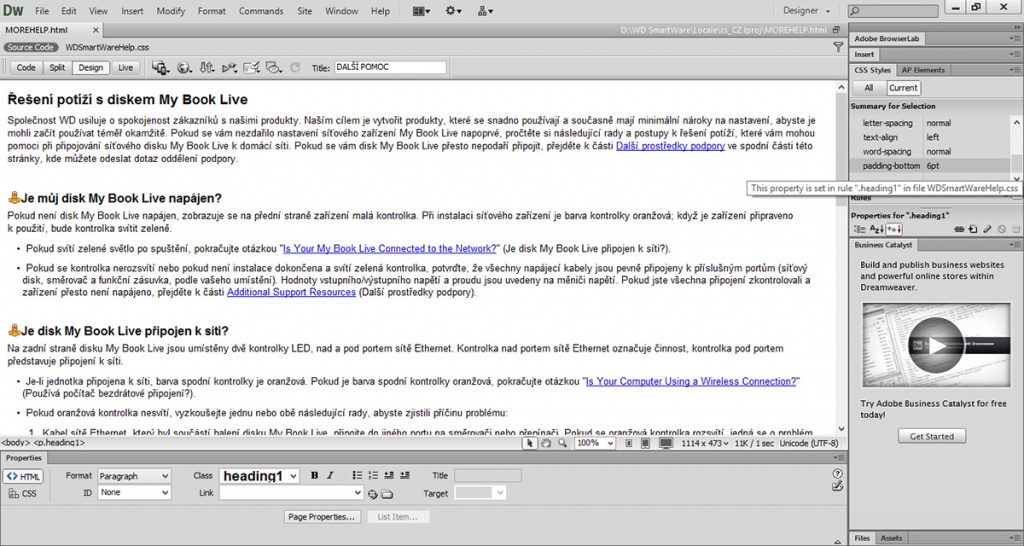Show only set properties in CSS panel
The image size is (1024, 546).
pos(894,229)
